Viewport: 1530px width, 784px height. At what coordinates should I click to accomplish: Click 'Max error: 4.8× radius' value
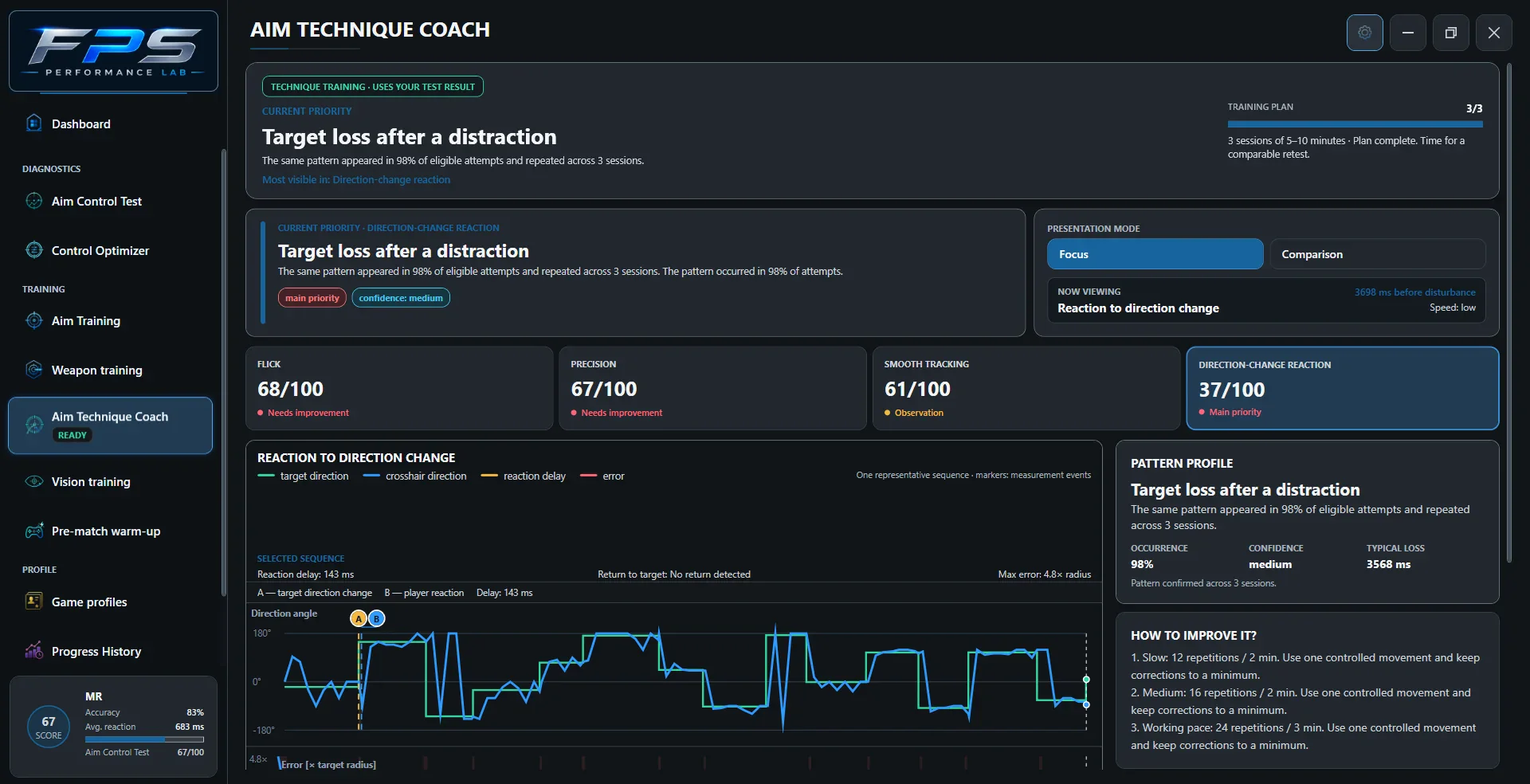(x=1044, y=574)
